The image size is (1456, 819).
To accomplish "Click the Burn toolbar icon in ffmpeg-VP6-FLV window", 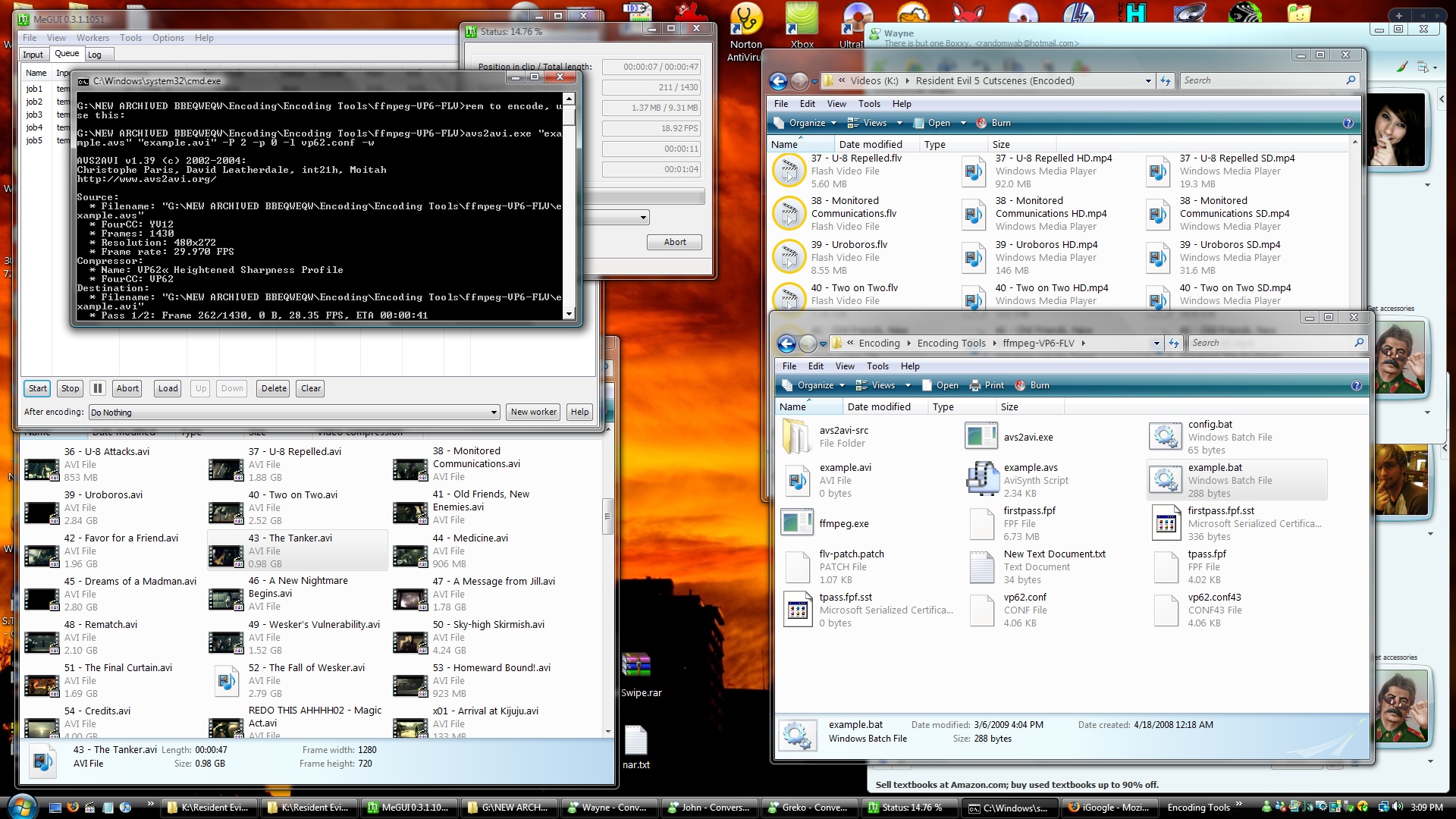I will pyautogui.click(x=1021, y=385).
